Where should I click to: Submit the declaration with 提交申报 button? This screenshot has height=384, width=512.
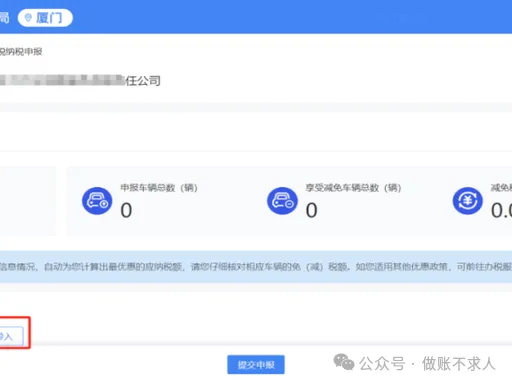coord(256,365)
